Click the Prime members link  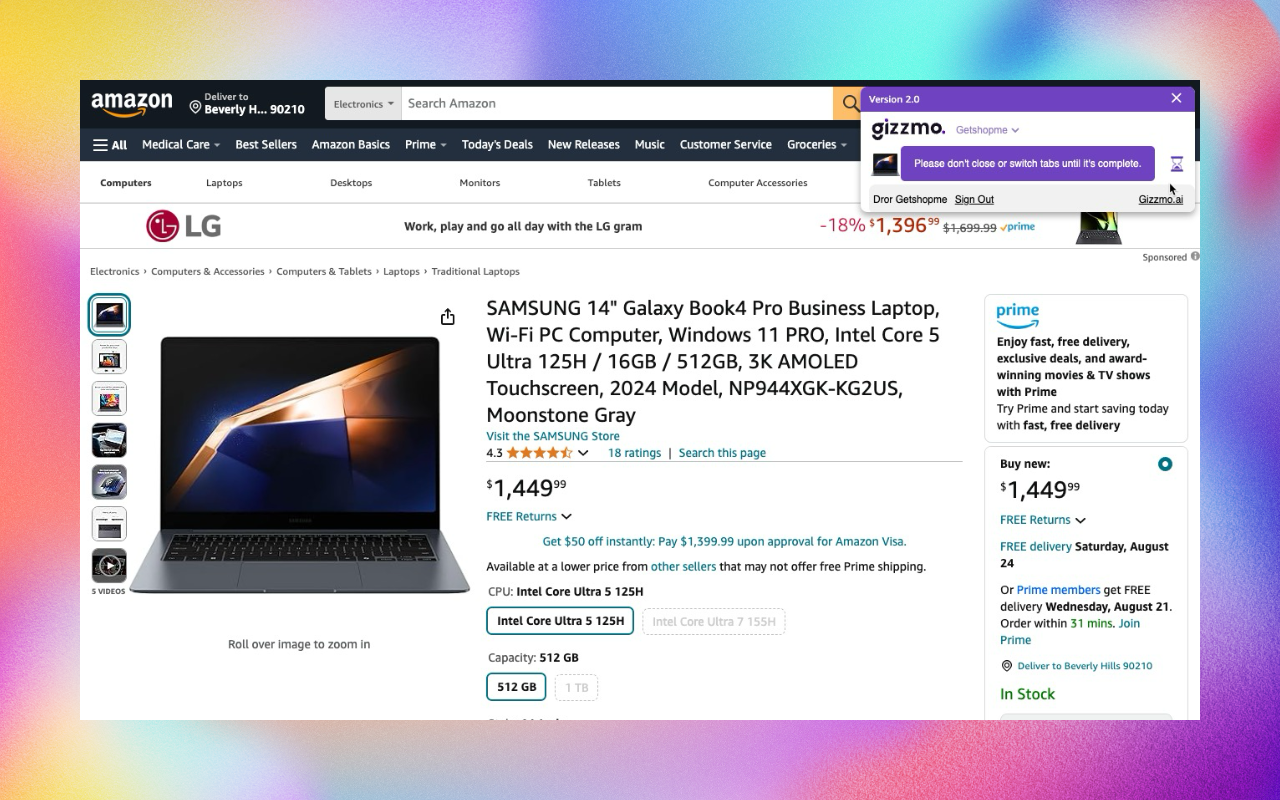[x=1059, y=590]
